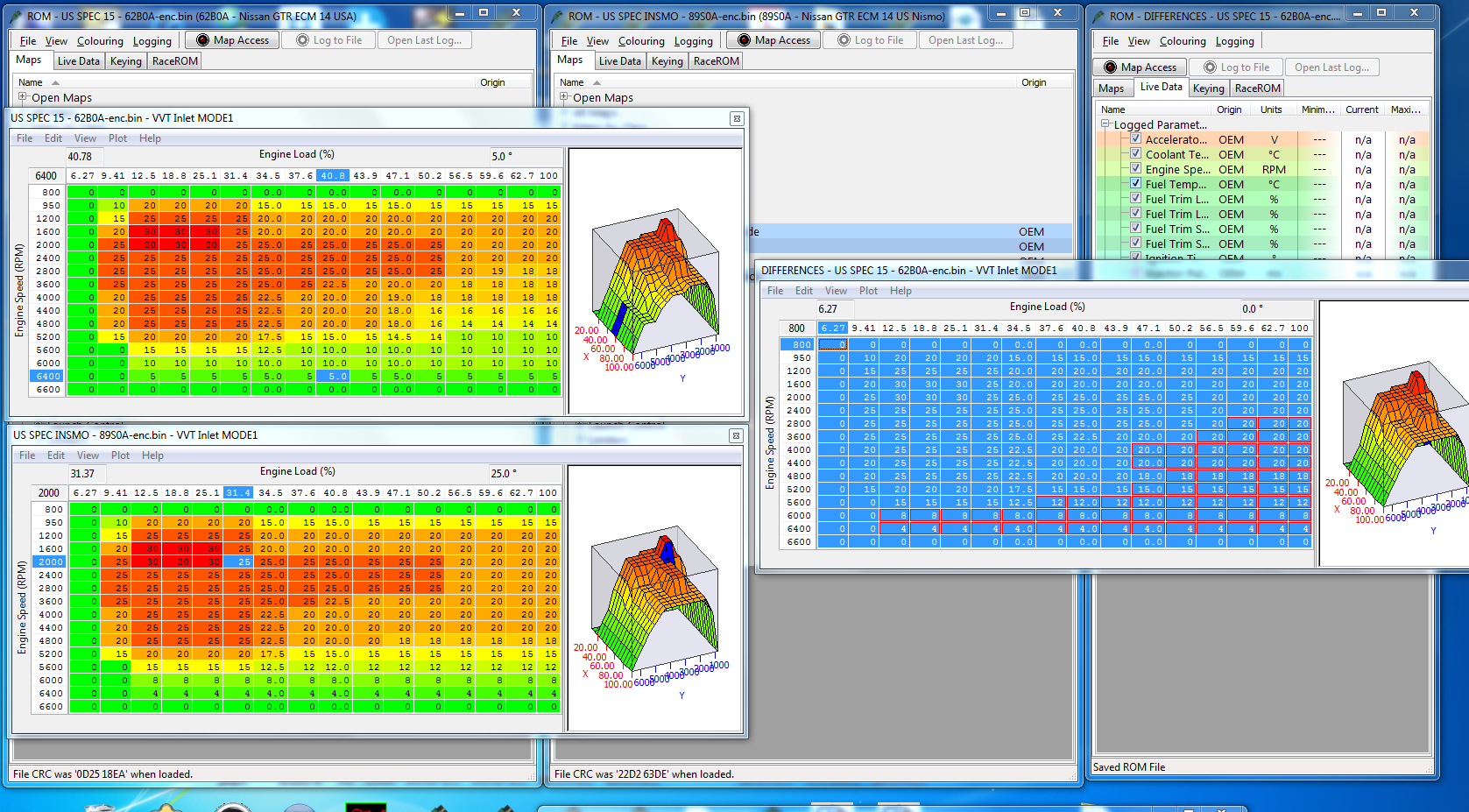Select highlighted 6.27 column header in DIFFERENCES map
1469x812 pixels.
point(833,328)
